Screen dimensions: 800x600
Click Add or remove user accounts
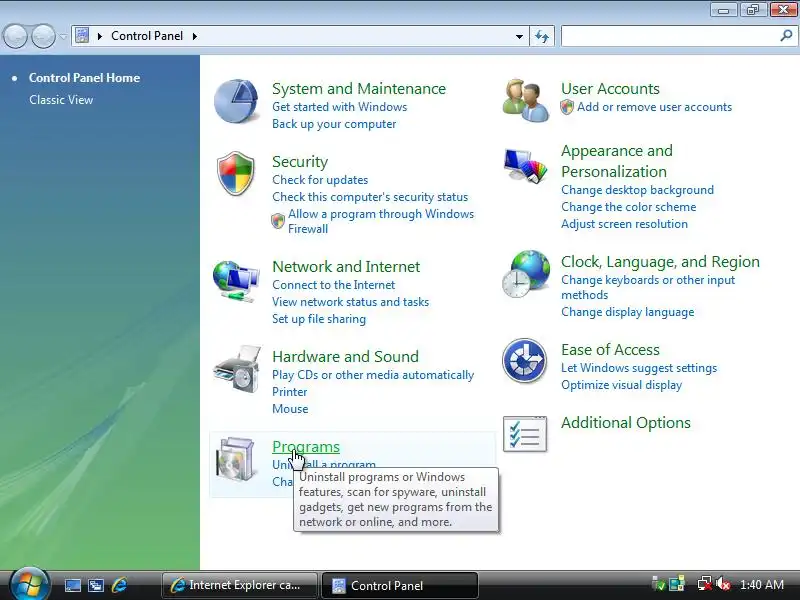[654, 107]
